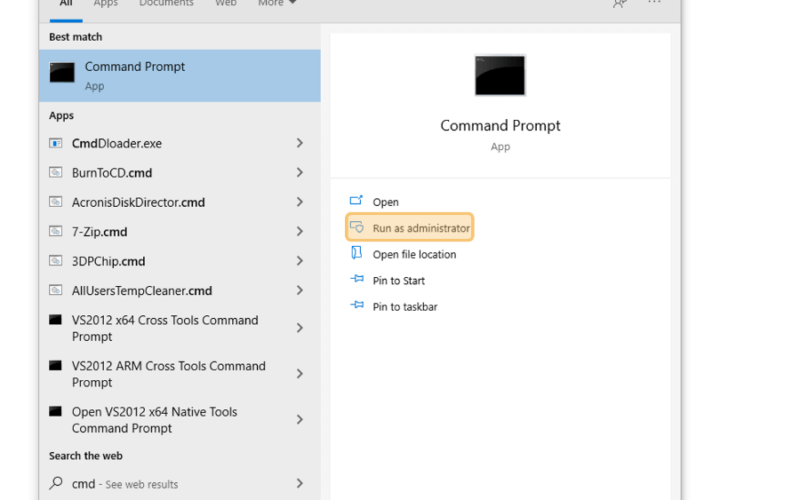Click the Open launch icon
The height and width of the screenshot is (500, 800).
(x=356, y=201)
